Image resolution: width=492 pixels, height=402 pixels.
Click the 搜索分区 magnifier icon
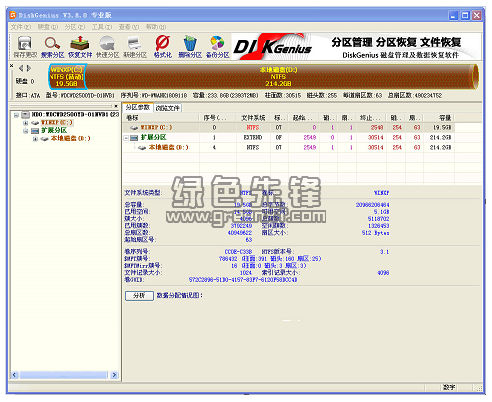(x=52, y=43)
